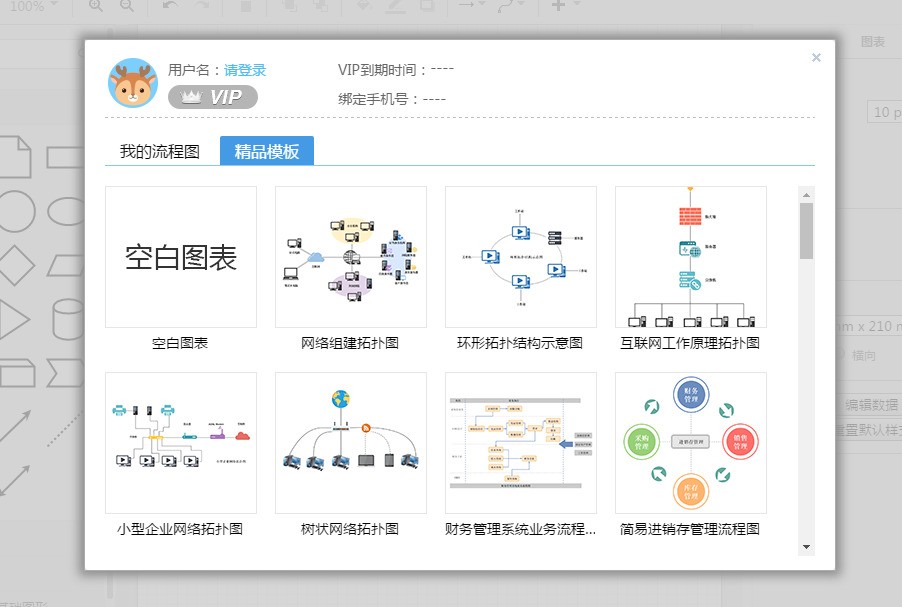Select the dotted line shape

65,429
